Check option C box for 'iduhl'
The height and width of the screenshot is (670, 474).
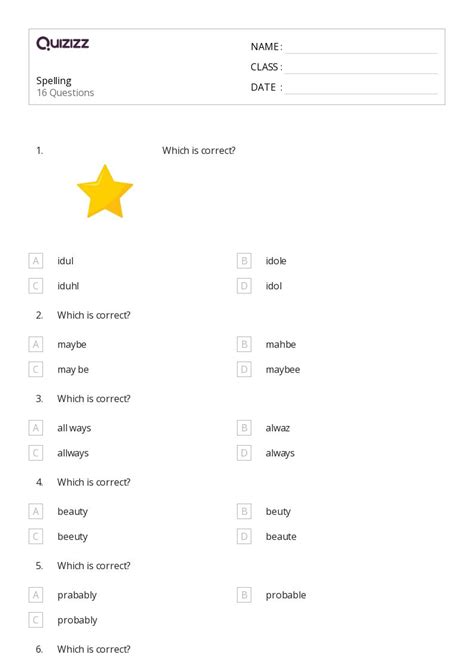36,286
